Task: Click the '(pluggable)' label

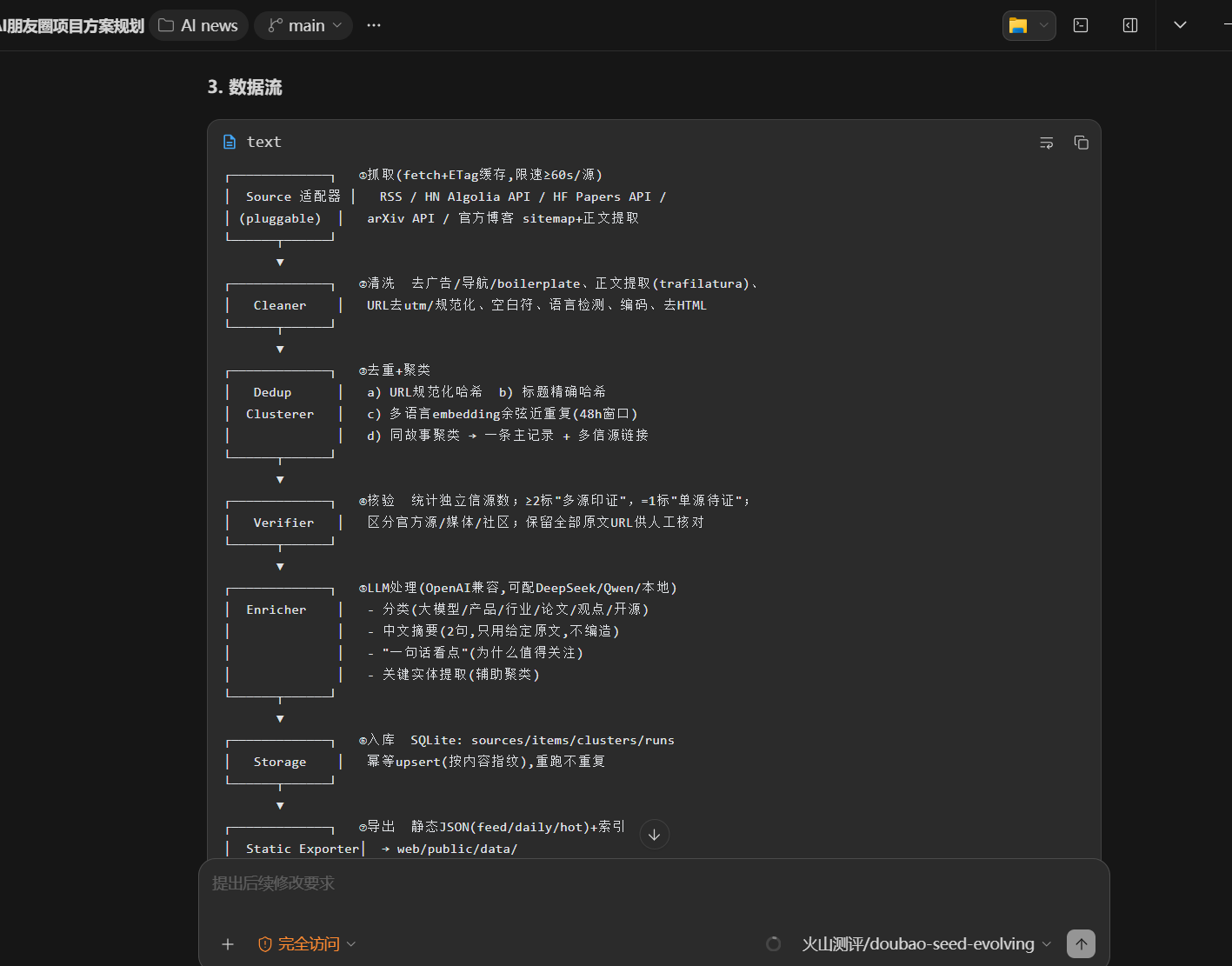Action: click(x=280, y=218)
